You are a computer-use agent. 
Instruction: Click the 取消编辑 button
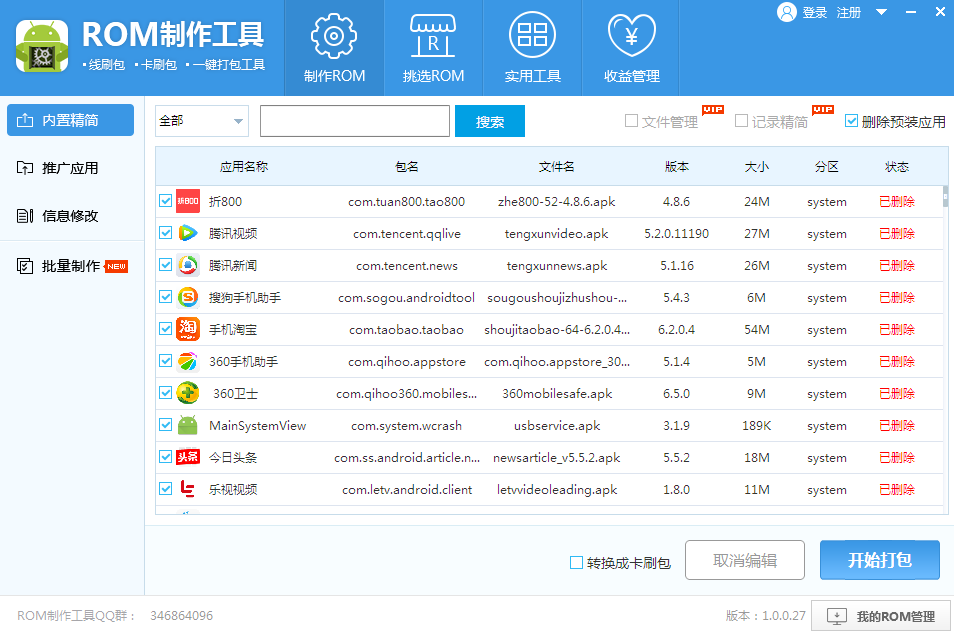(x=745, y=560)
